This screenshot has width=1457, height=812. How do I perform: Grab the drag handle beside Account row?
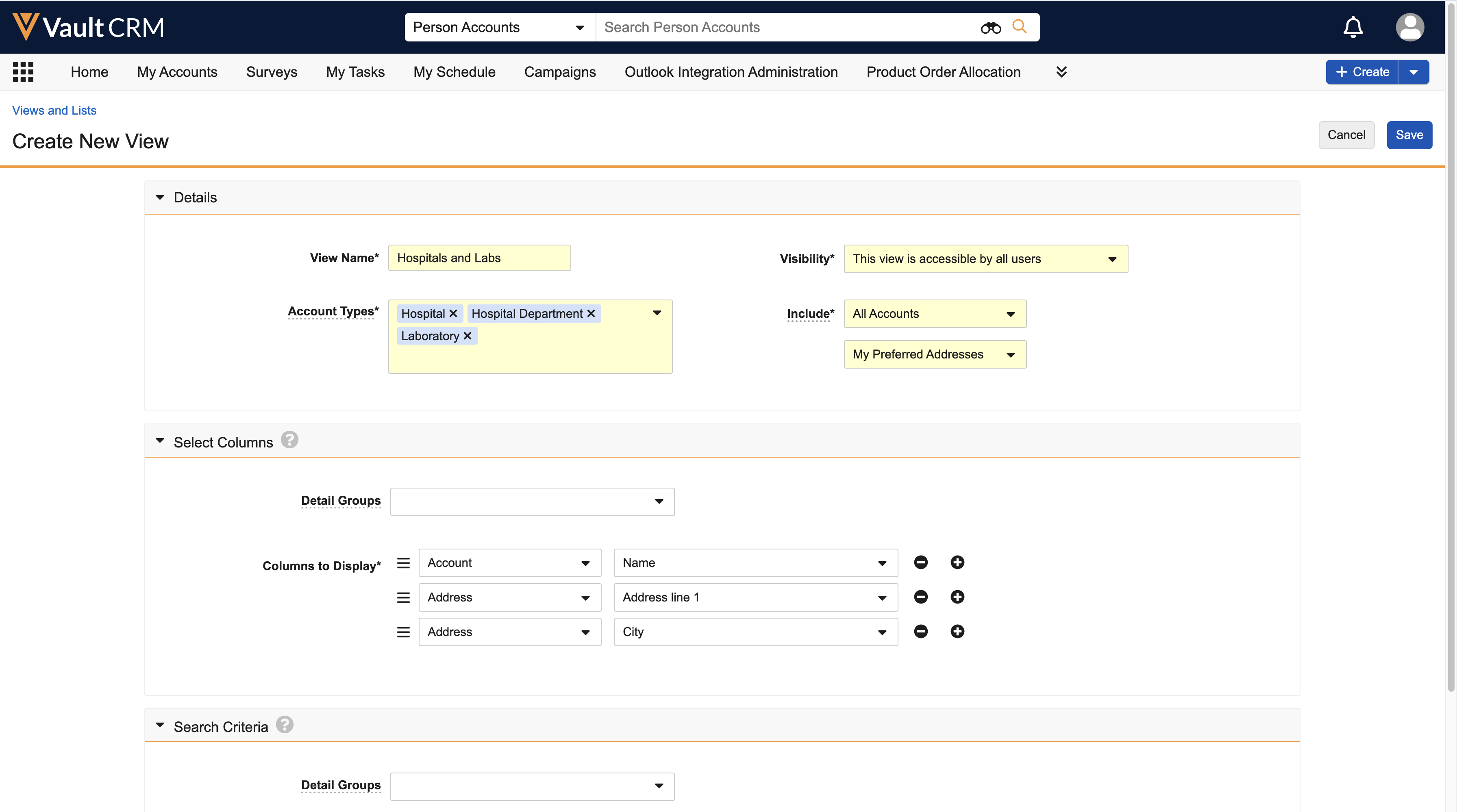tap(403, 562)
